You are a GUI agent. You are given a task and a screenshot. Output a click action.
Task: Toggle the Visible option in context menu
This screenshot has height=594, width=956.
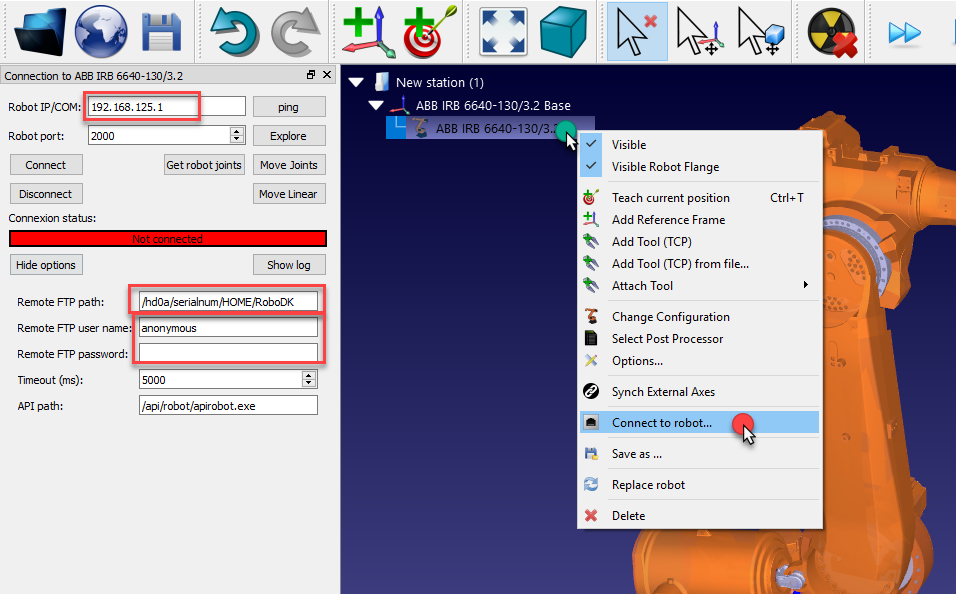pyautogui.click(x=629, y=145)
